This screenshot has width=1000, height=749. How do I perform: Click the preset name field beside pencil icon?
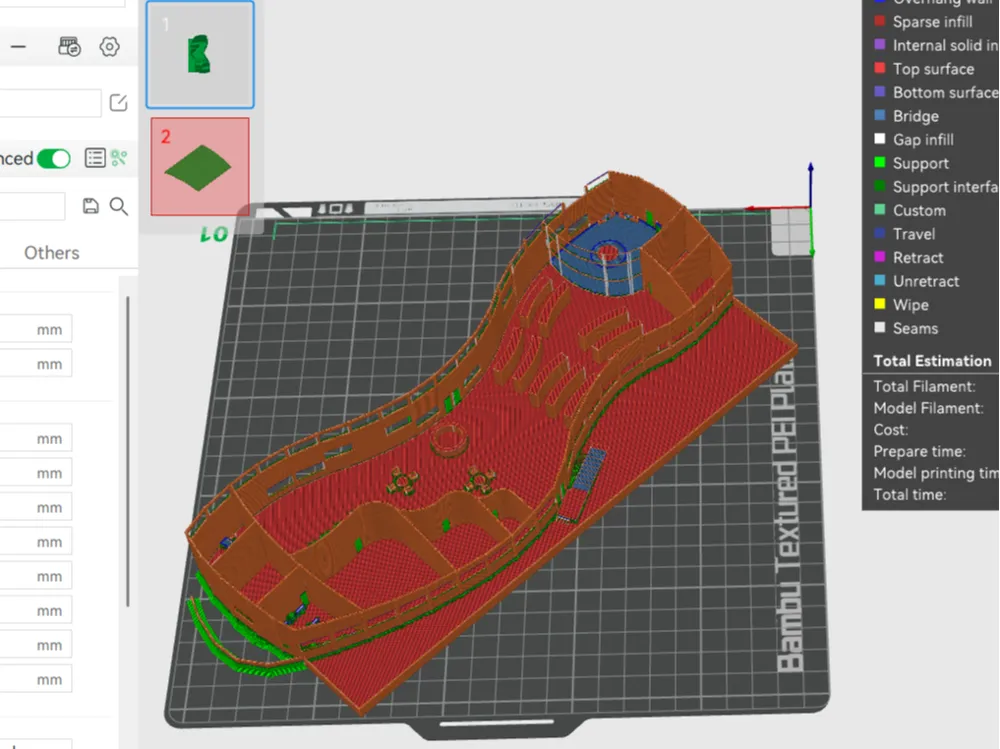click(x=50, y=103)
